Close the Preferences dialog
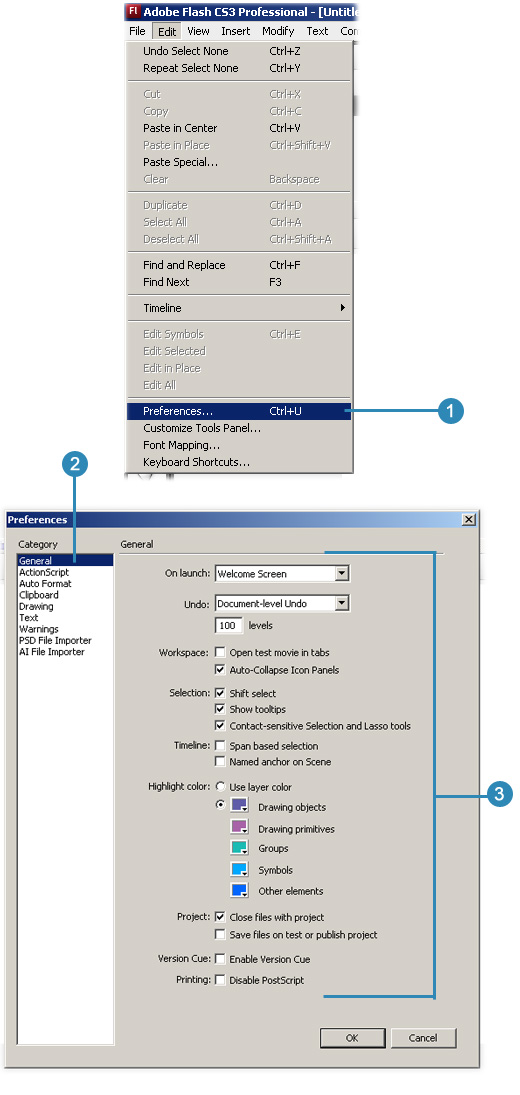The image size is (520, 1095). [469, 520]
